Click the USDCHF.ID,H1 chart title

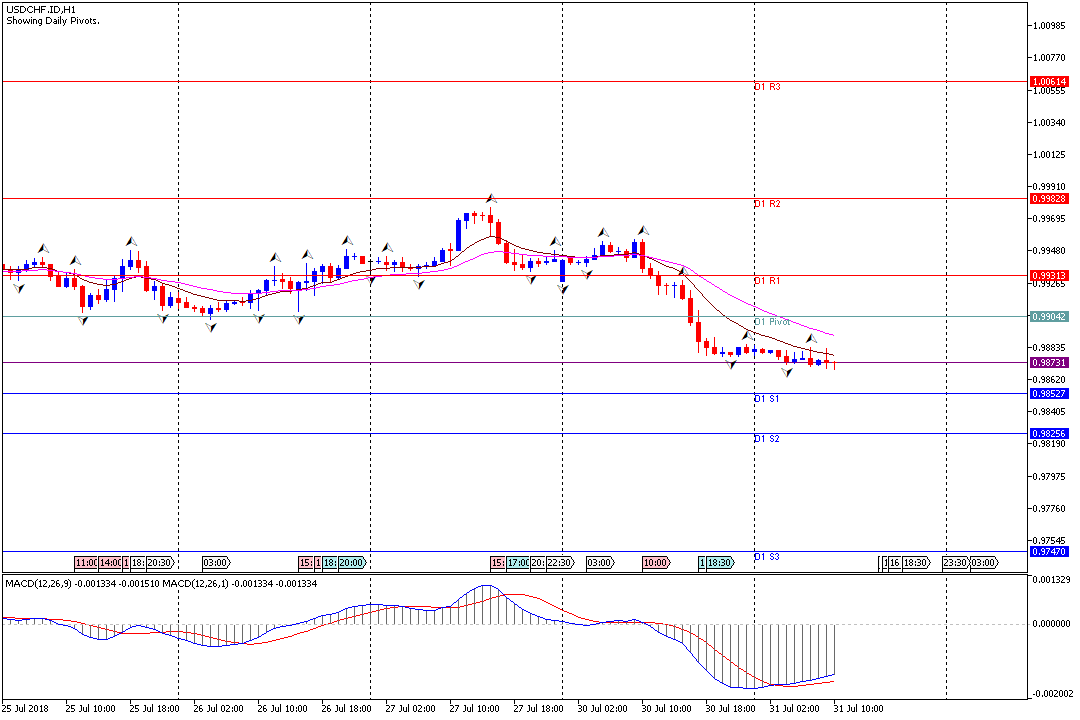pos(41,10)
